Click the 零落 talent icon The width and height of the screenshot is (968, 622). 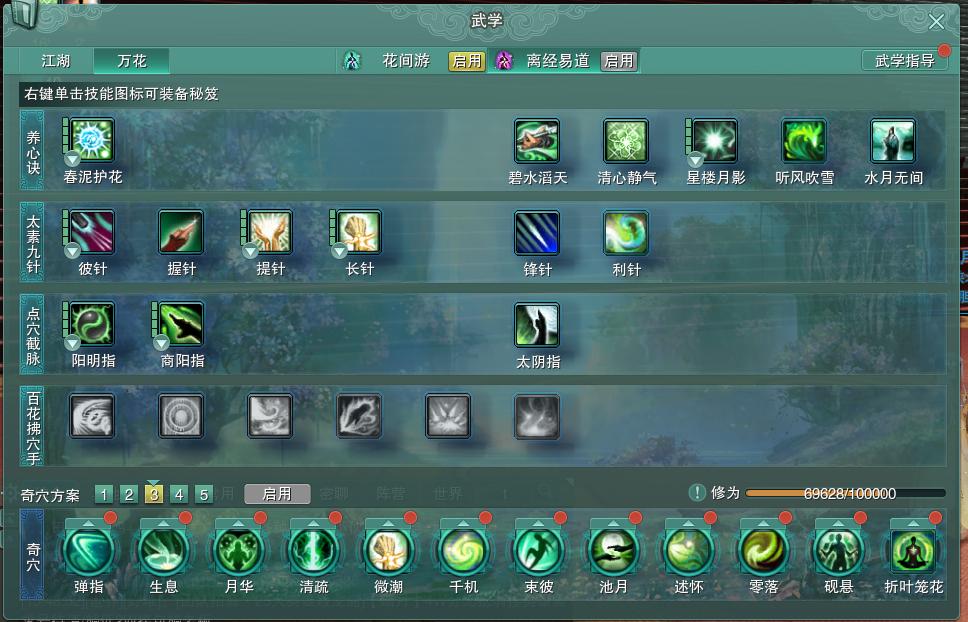click(x=764, y=551)
